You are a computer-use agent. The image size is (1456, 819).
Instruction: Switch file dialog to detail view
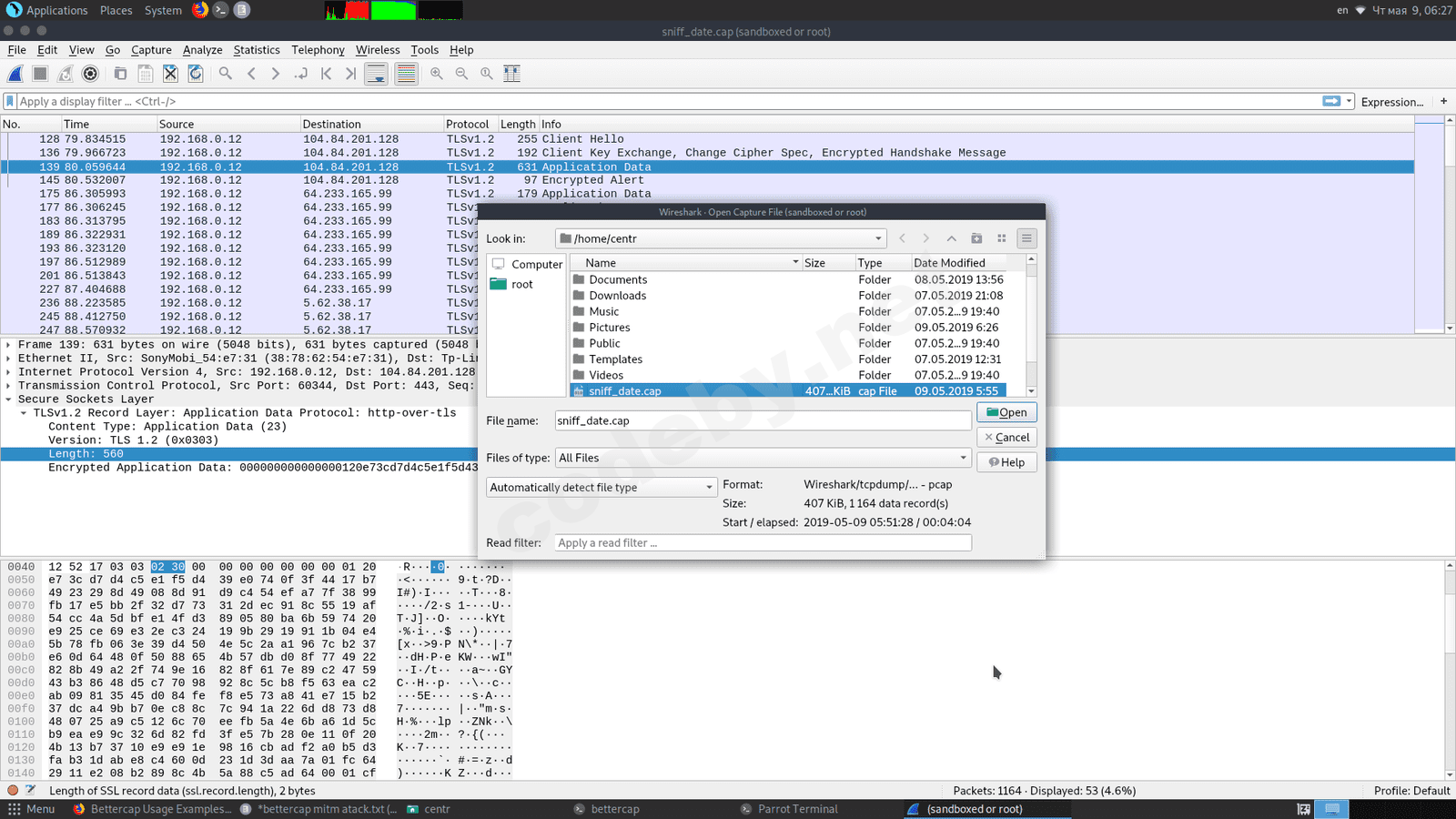1026,238
